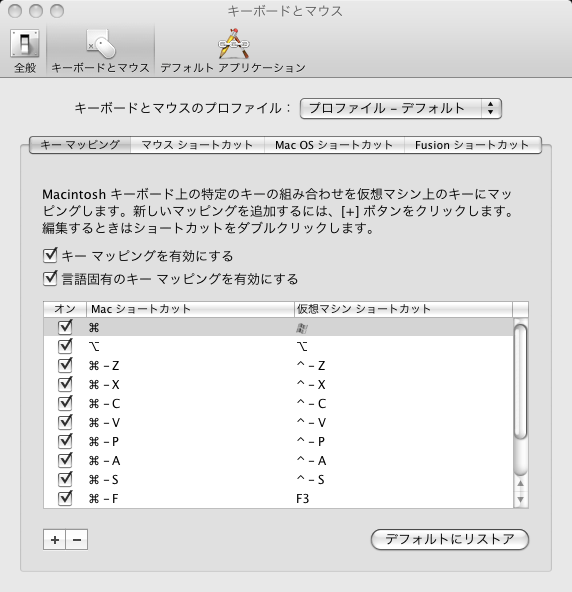The height and width of the screenshot is (592, 572).
Task: Switch to the Mac OS ショートカット tab
Action: (334, 145)
